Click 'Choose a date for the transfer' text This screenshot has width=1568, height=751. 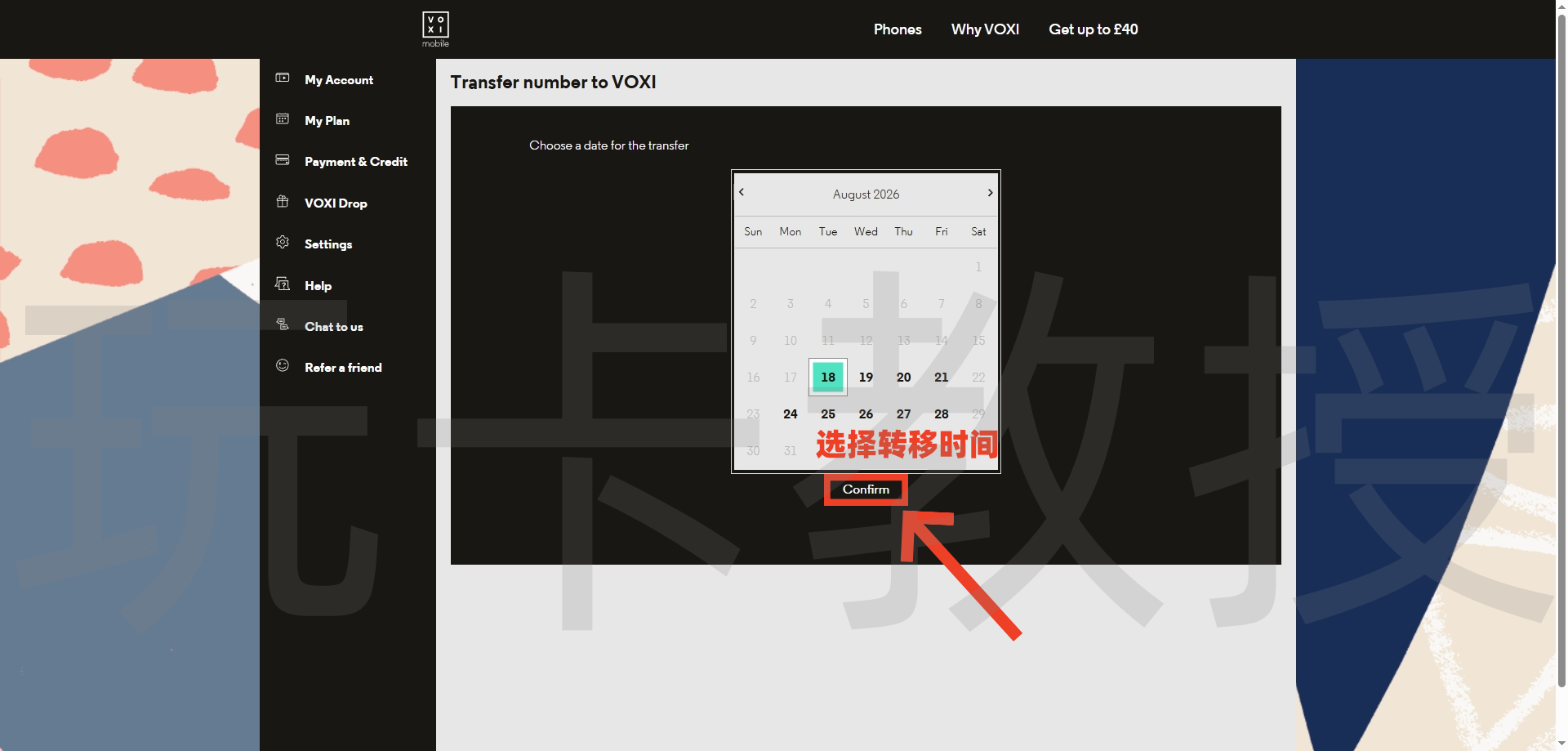pos(609,145)
